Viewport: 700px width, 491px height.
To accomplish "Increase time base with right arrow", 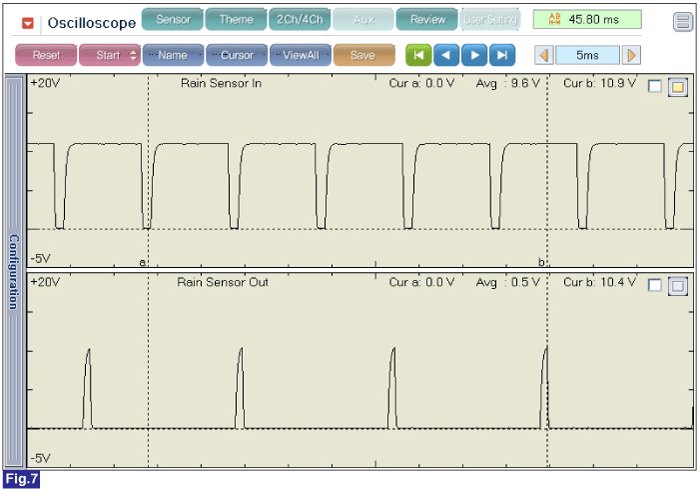I will (632, 55).
